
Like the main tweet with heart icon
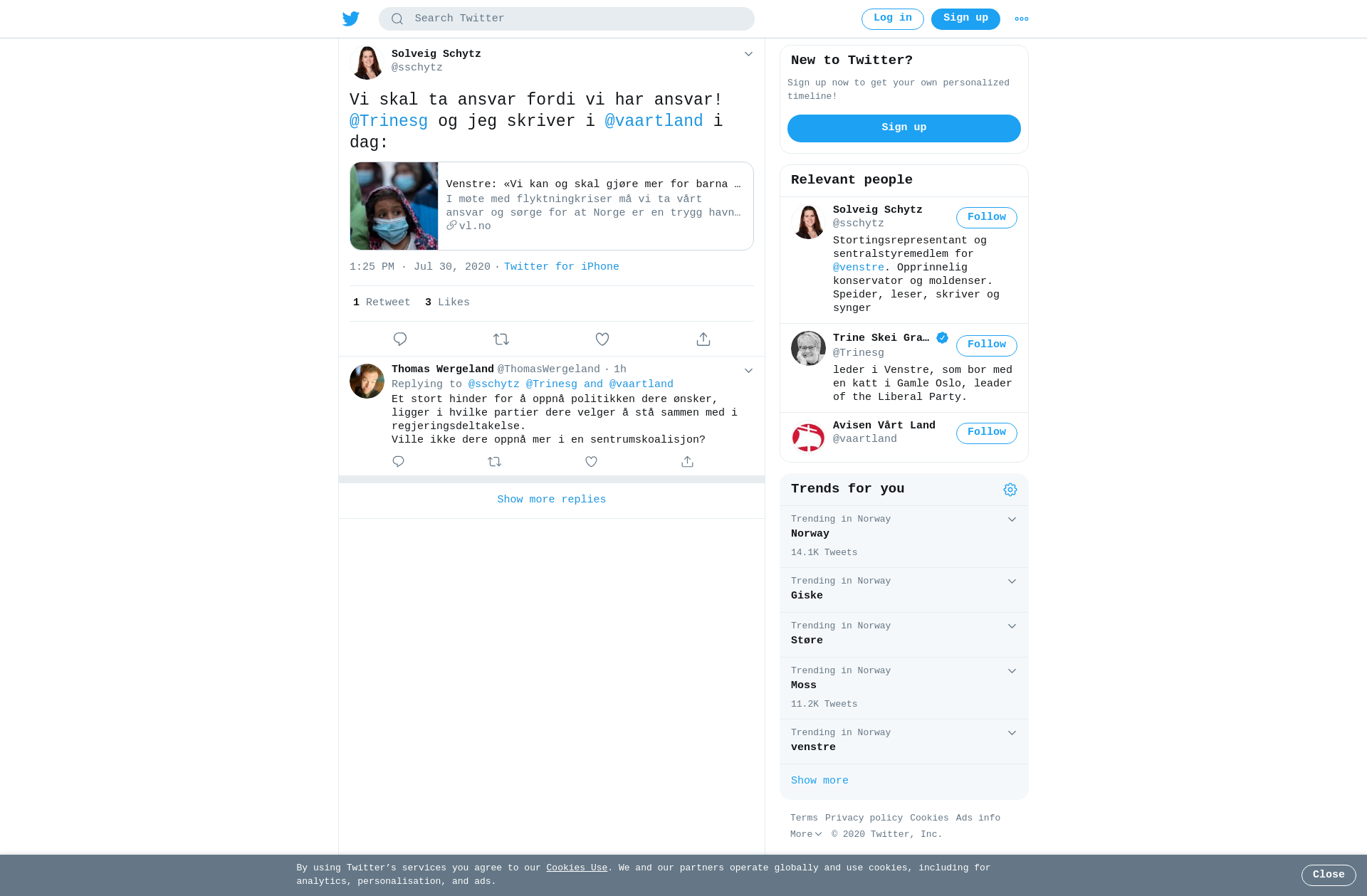pyautogui.click(x=602, y=339)
